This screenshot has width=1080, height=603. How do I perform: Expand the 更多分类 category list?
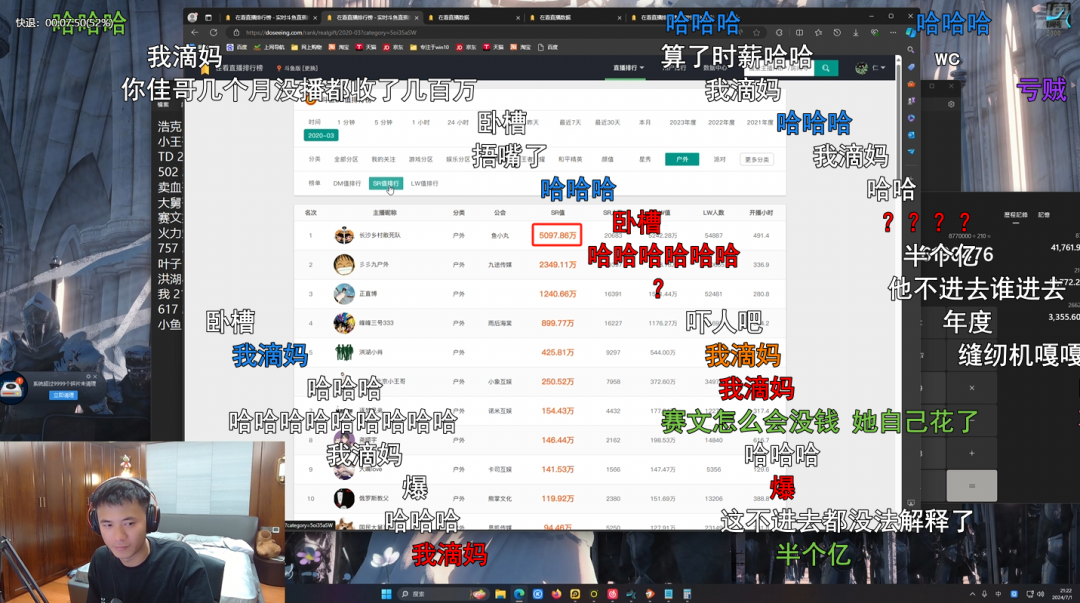coord(756,159)
